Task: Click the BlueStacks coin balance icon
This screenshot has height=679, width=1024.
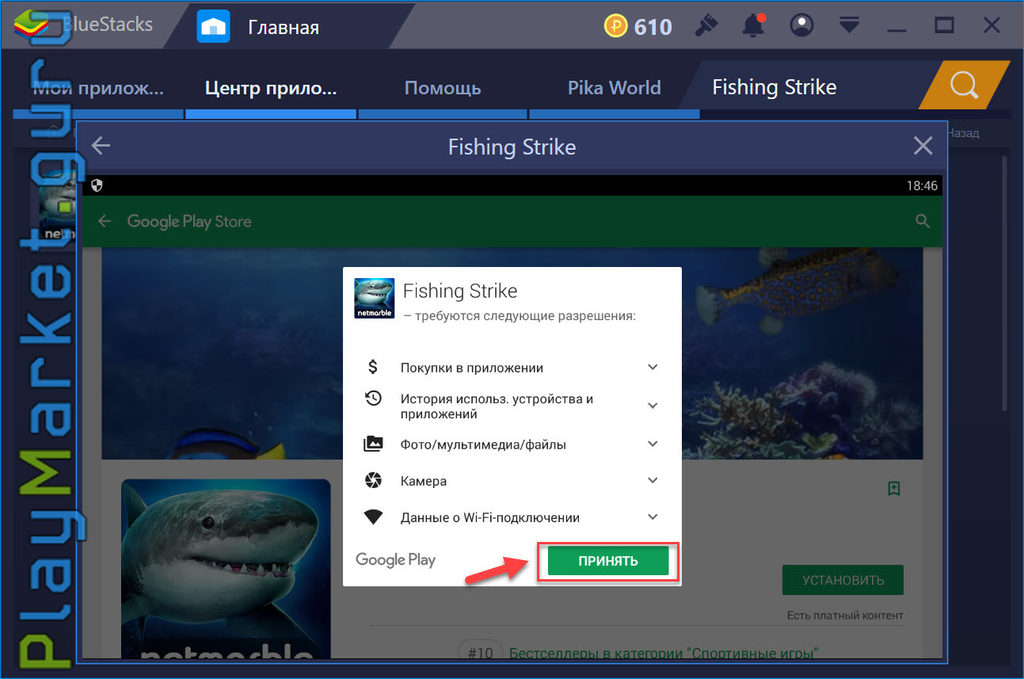Action: pos(615,26)
